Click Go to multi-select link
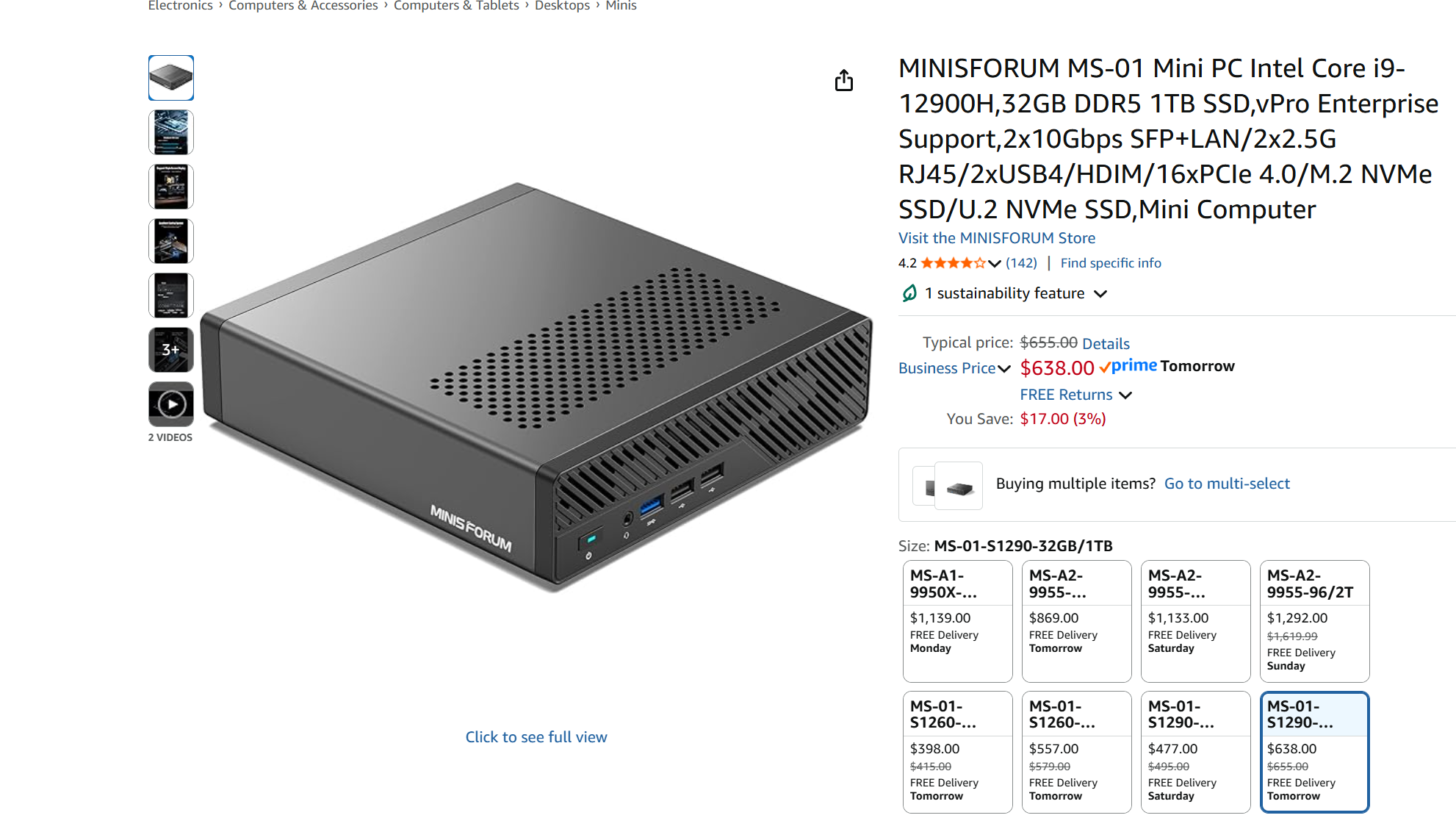This screenshot has height=818, width=1456. [x=1227, y=484]
